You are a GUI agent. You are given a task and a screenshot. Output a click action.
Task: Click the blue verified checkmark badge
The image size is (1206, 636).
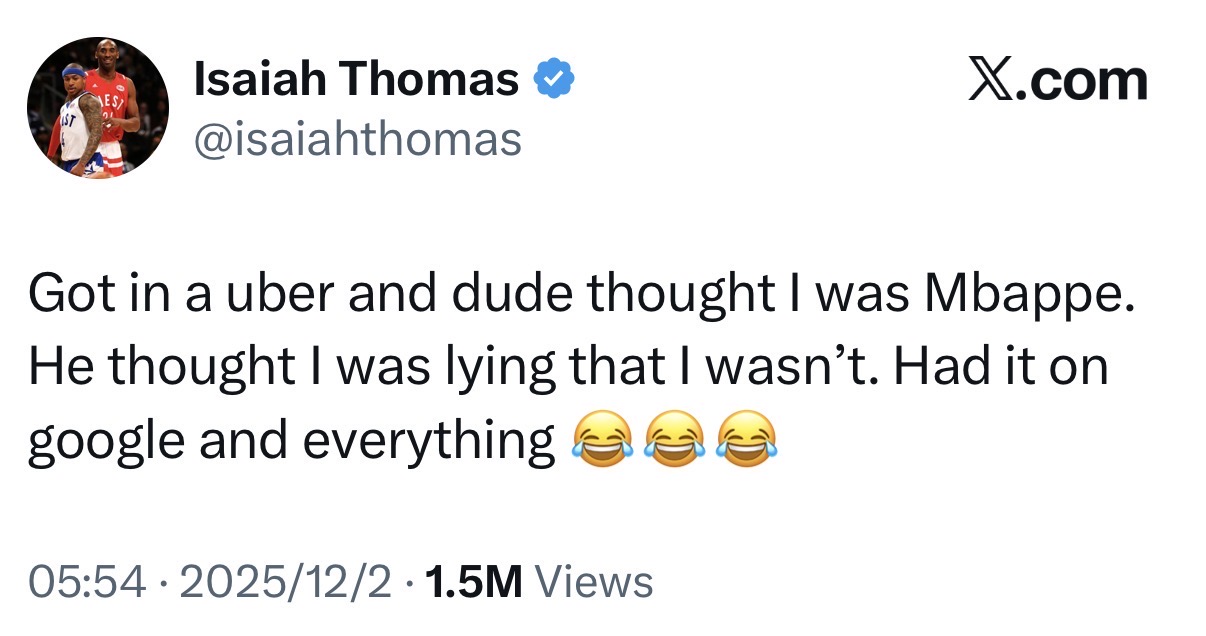(x=555, y=78)
